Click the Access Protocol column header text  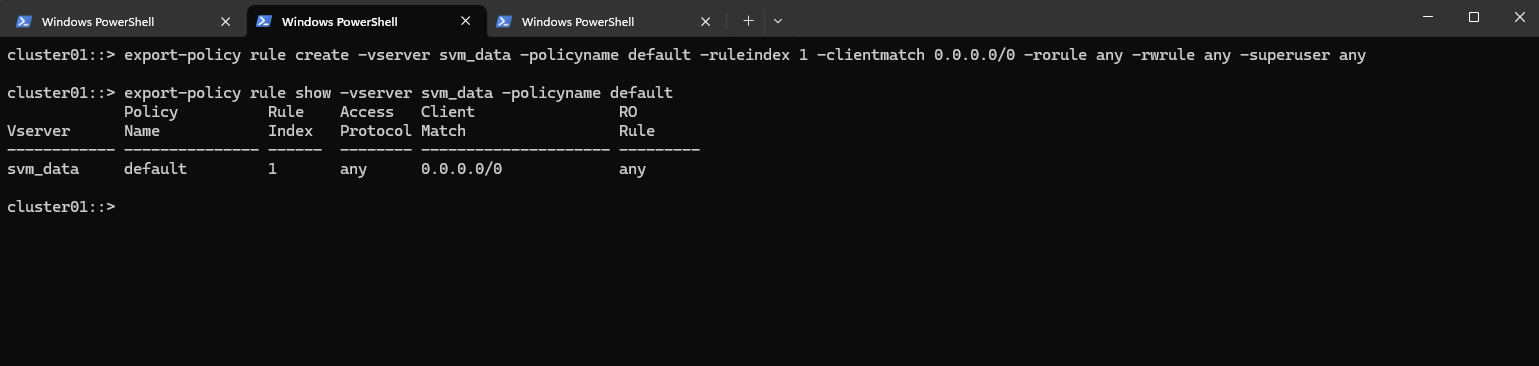coord(375,121)
